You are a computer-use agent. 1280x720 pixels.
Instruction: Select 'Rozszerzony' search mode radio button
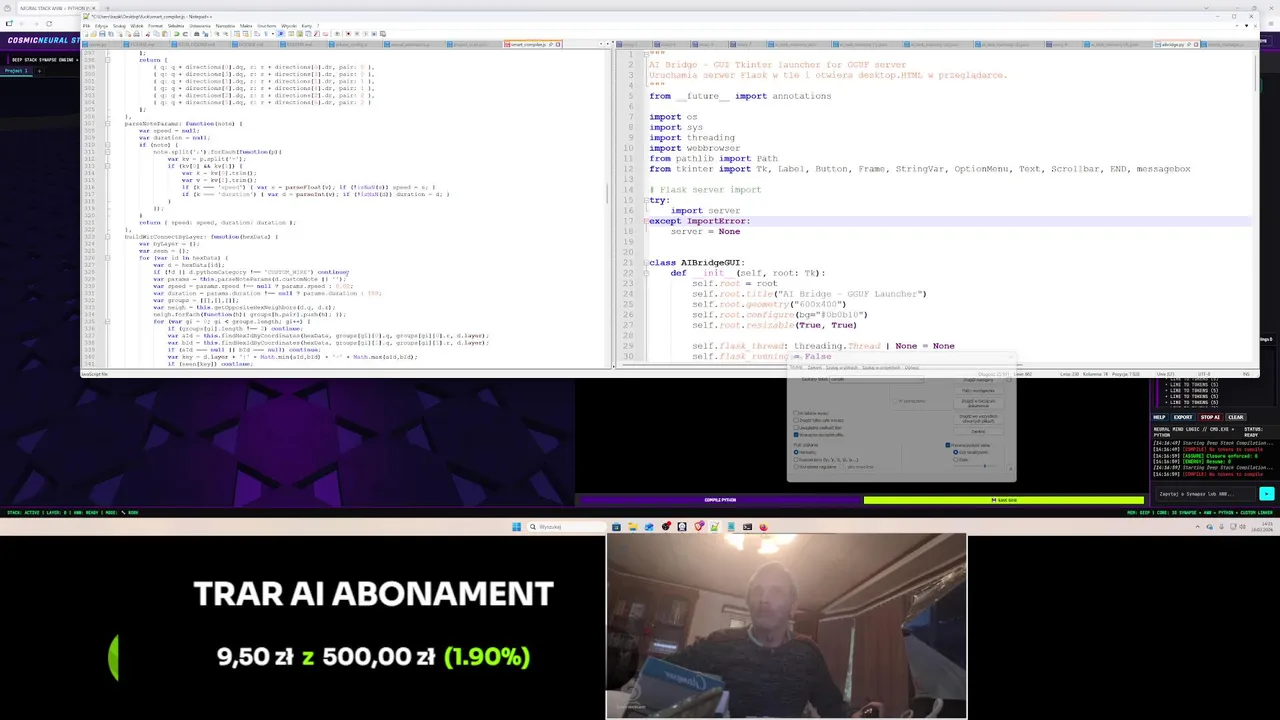[796, 460]
